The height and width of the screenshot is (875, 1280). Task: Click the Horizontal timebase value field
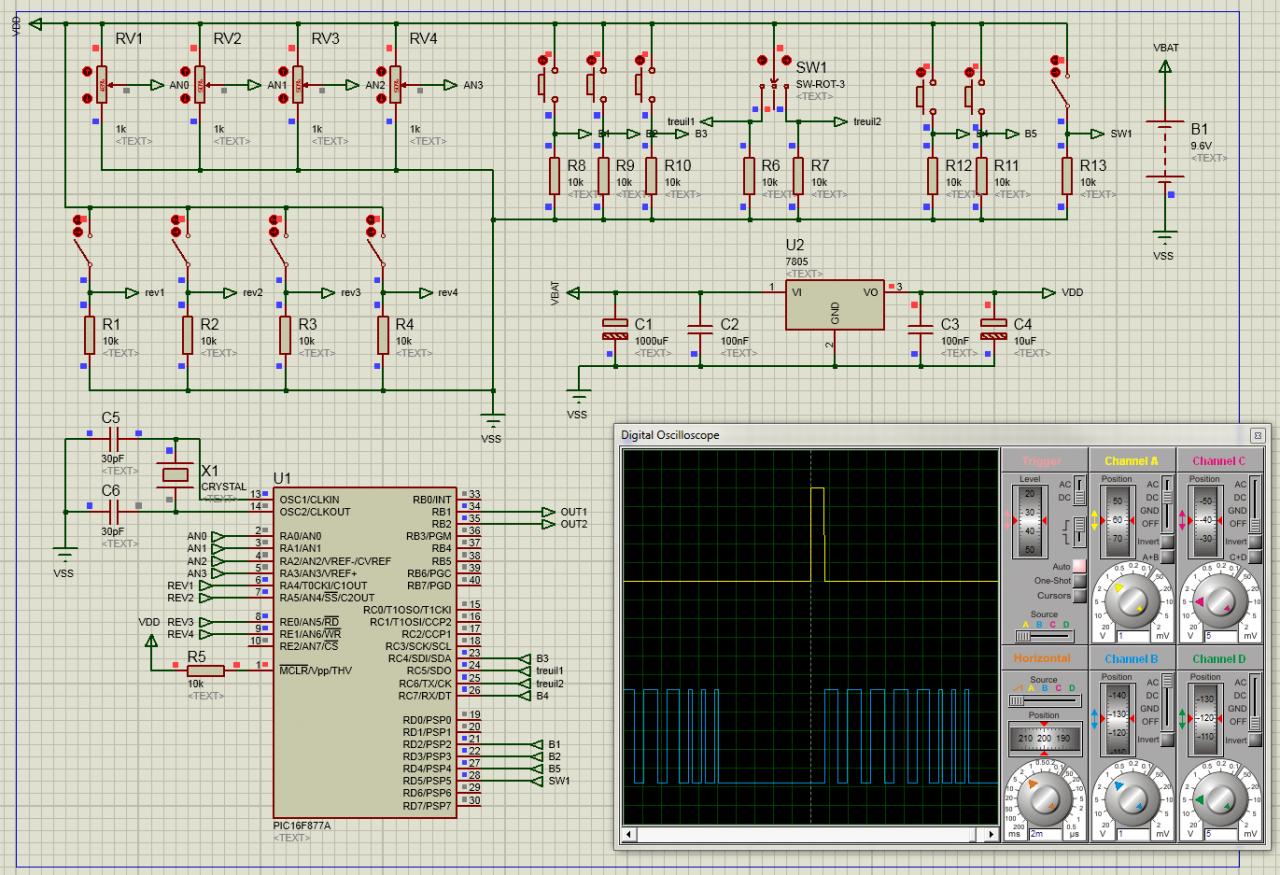point(1044,832)
